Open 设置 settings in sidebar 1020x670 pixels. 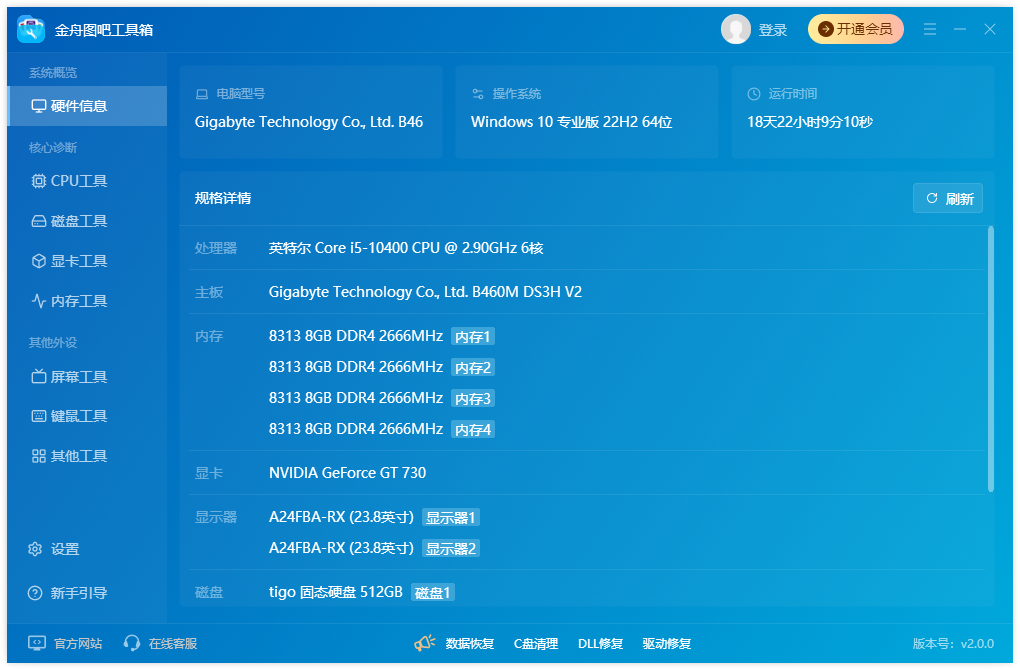point(54,550)
